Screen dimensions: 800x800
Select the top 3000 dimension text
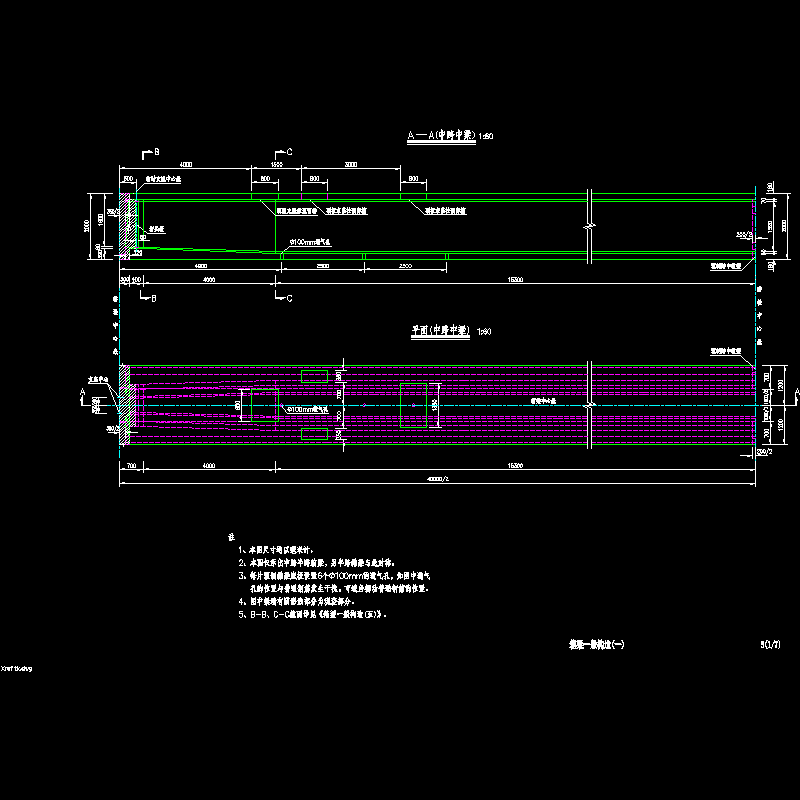click(351, 164)
